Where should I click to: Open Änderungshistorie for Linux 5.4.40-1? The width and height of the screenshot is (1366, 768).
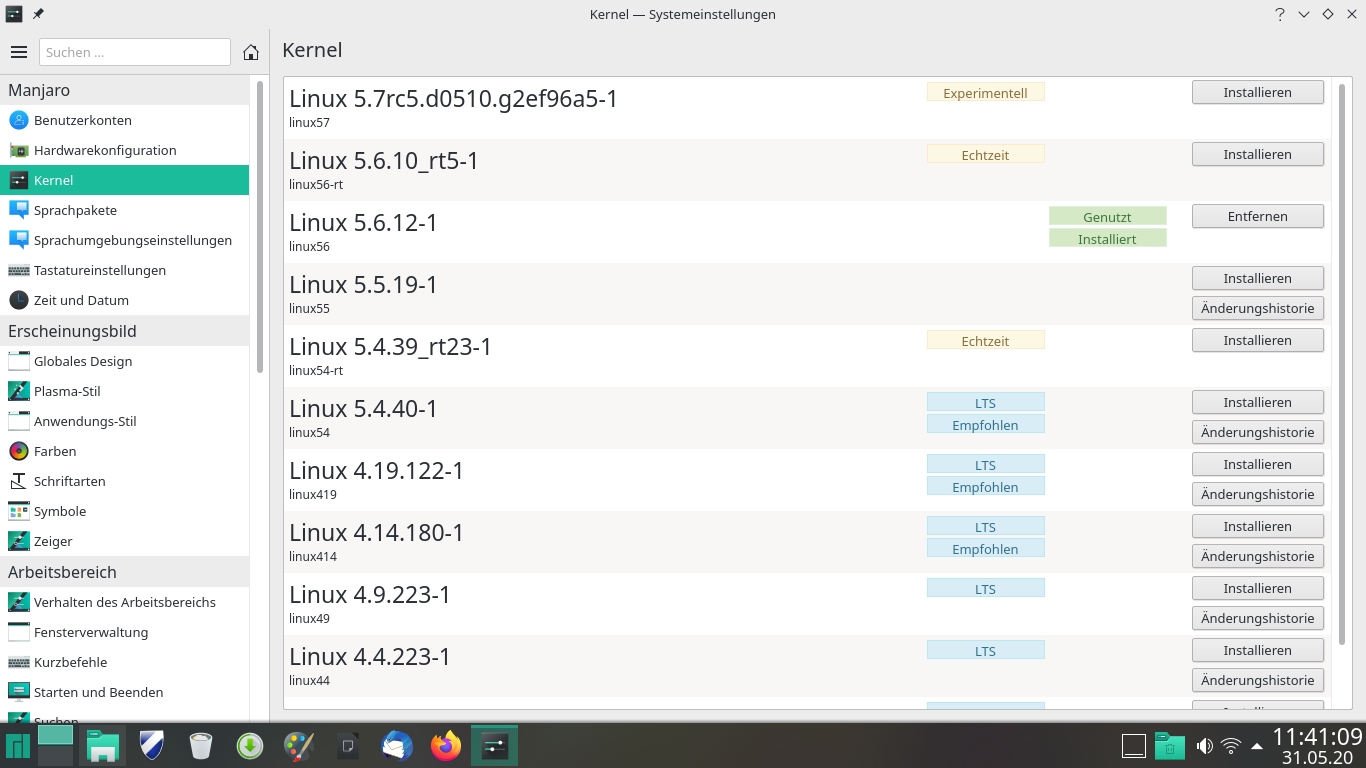[x=1257, y=432]
